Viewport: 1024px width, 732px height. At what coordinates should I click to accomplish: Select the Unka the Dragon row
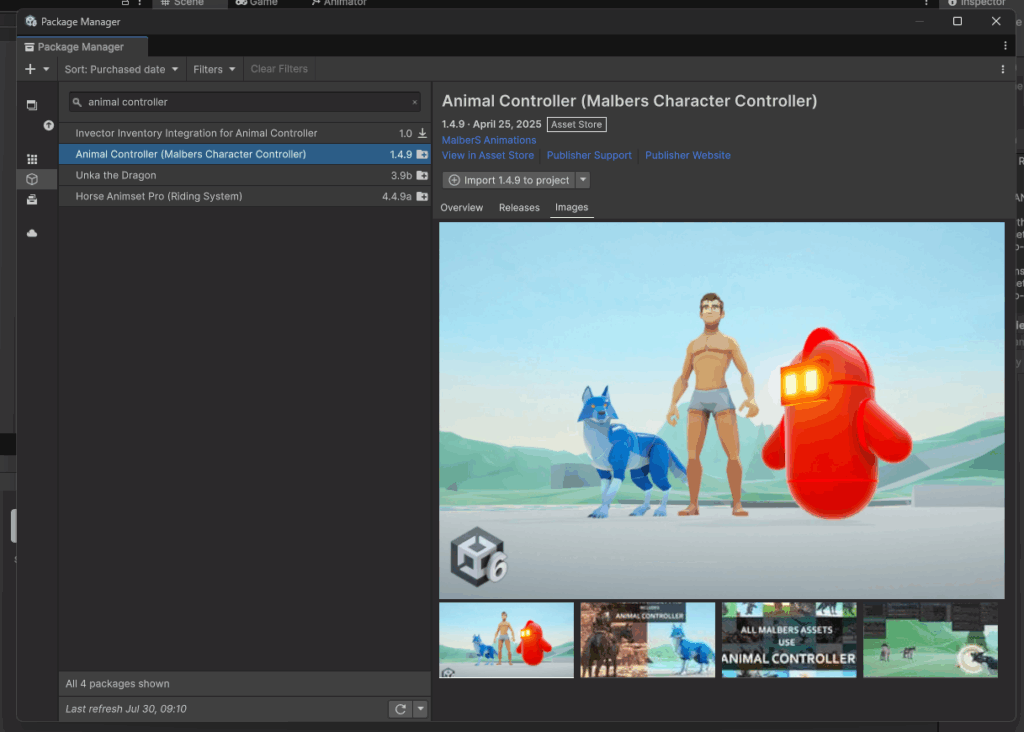pos(245,175)
